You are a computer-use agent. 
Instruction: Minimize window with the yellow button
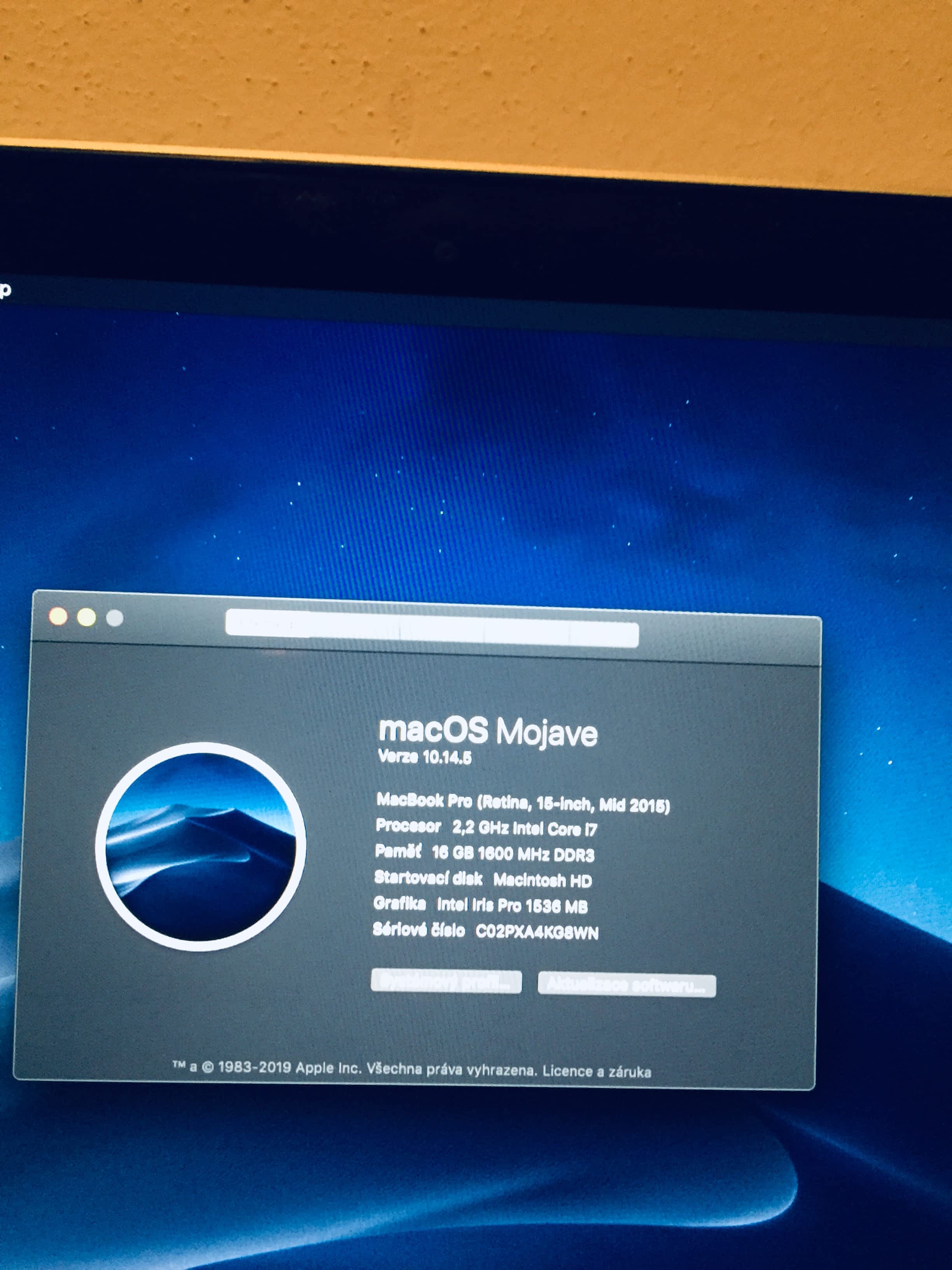[x=87, y=617]
